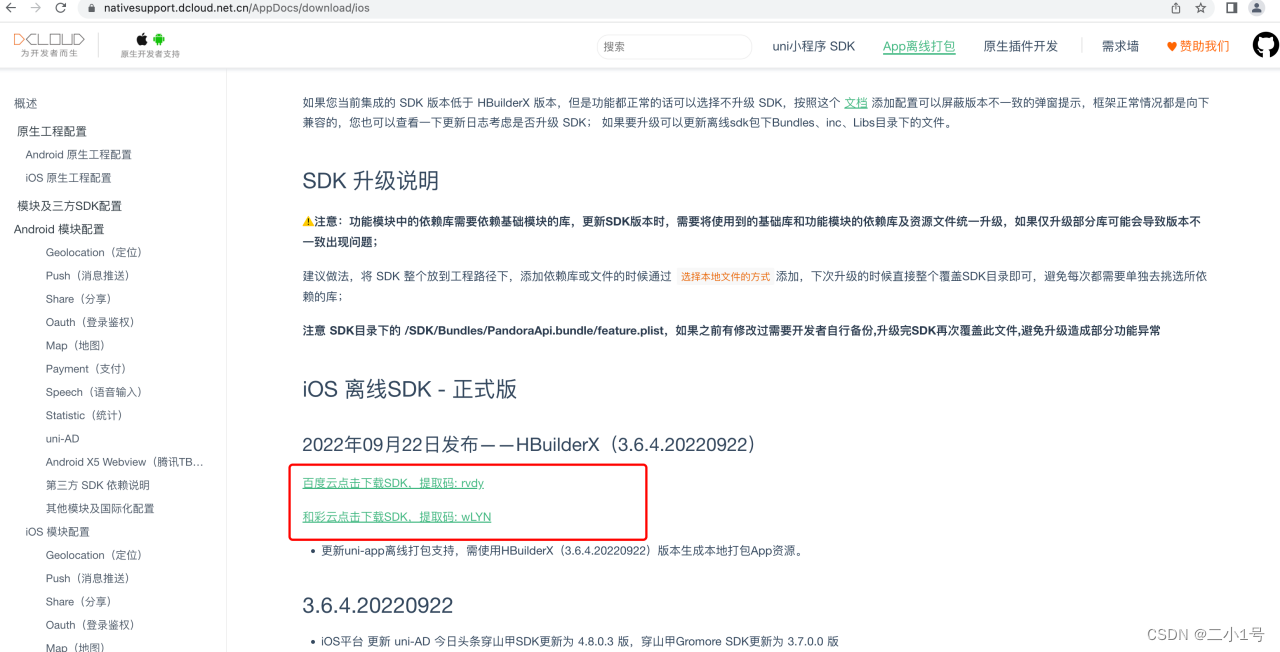
Task: Click the lock icon in the address bar
Action: coord(91,8)
